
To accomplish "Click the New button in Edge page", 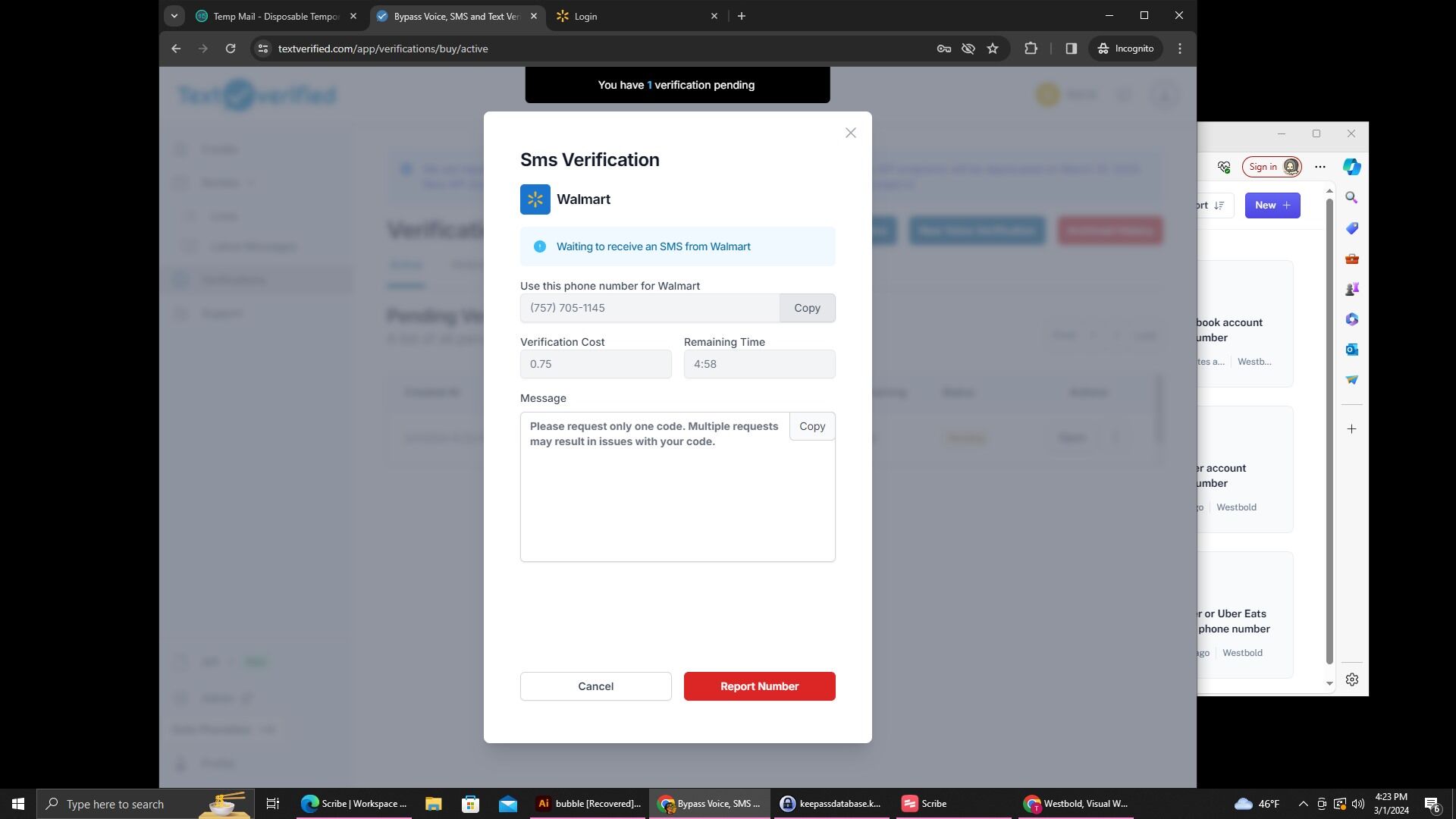I will [1272, 206].
